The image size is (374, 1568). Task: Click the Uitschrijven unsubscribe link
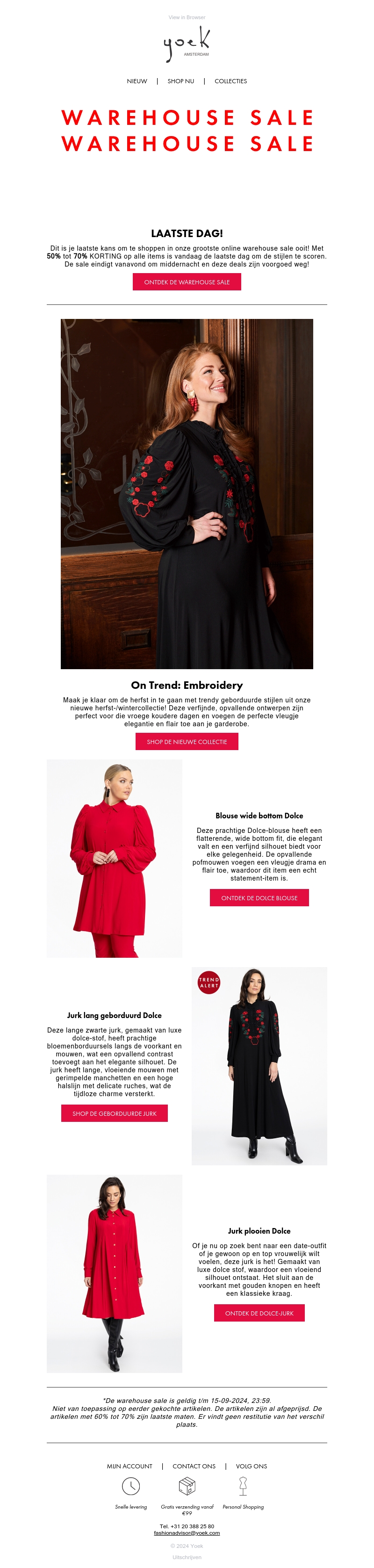click(x=187, y=1557)
